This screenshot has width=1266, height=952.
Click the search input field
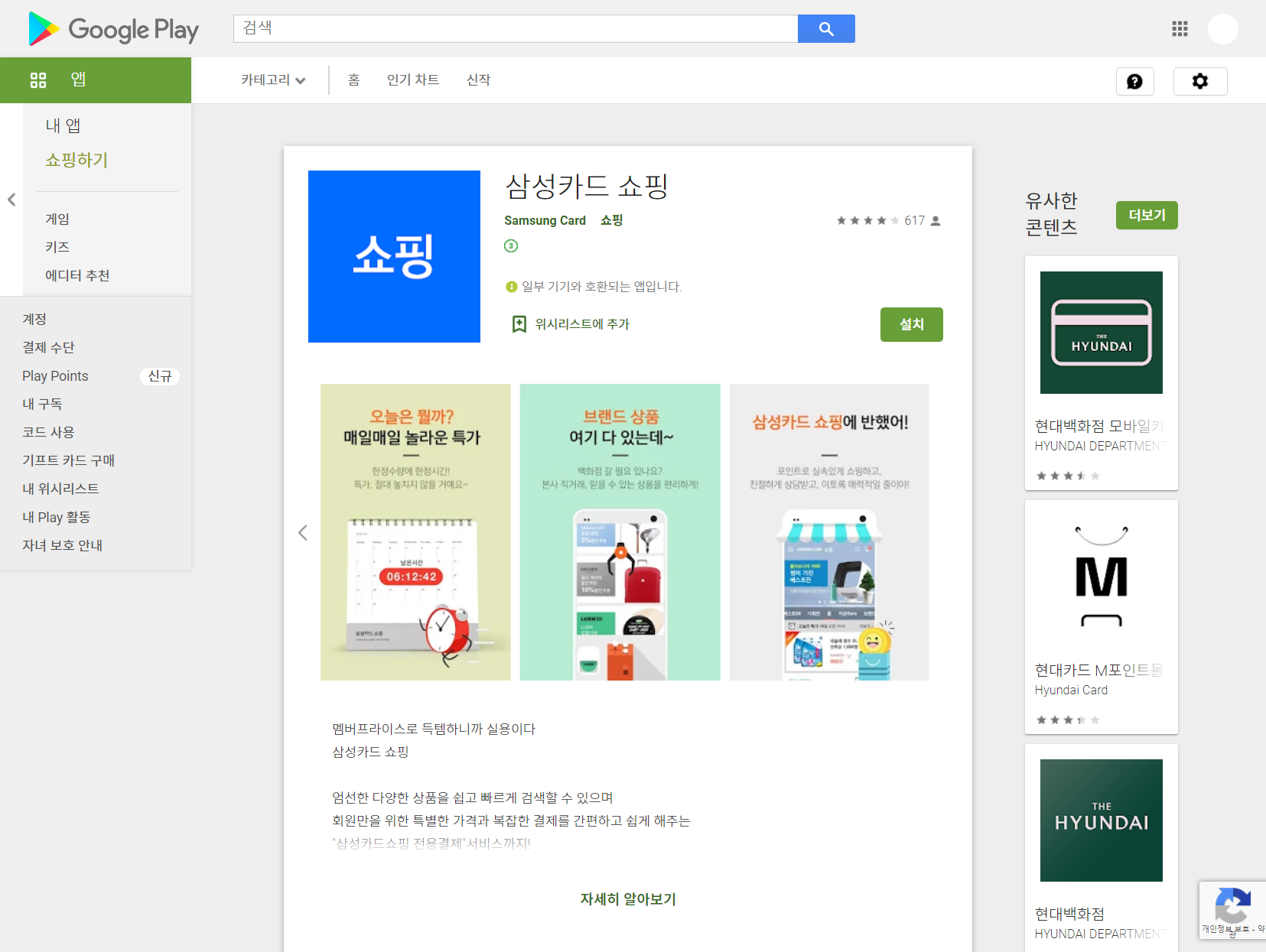tap(516, 29)
